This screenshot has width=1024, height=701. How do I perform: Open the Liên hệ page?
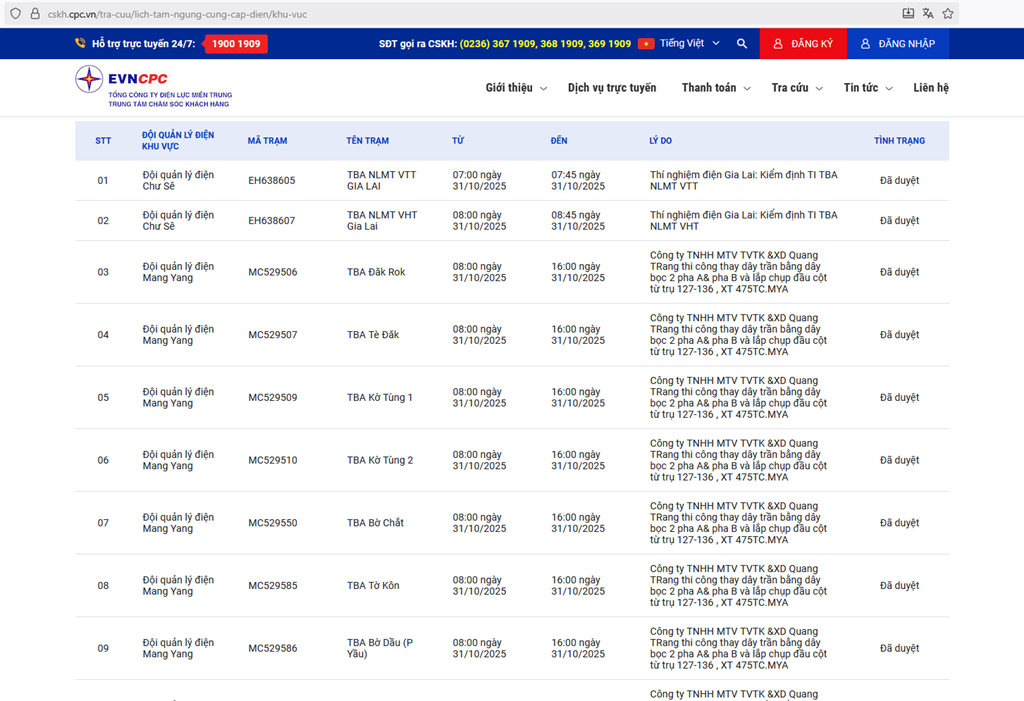tap(930, 88)
